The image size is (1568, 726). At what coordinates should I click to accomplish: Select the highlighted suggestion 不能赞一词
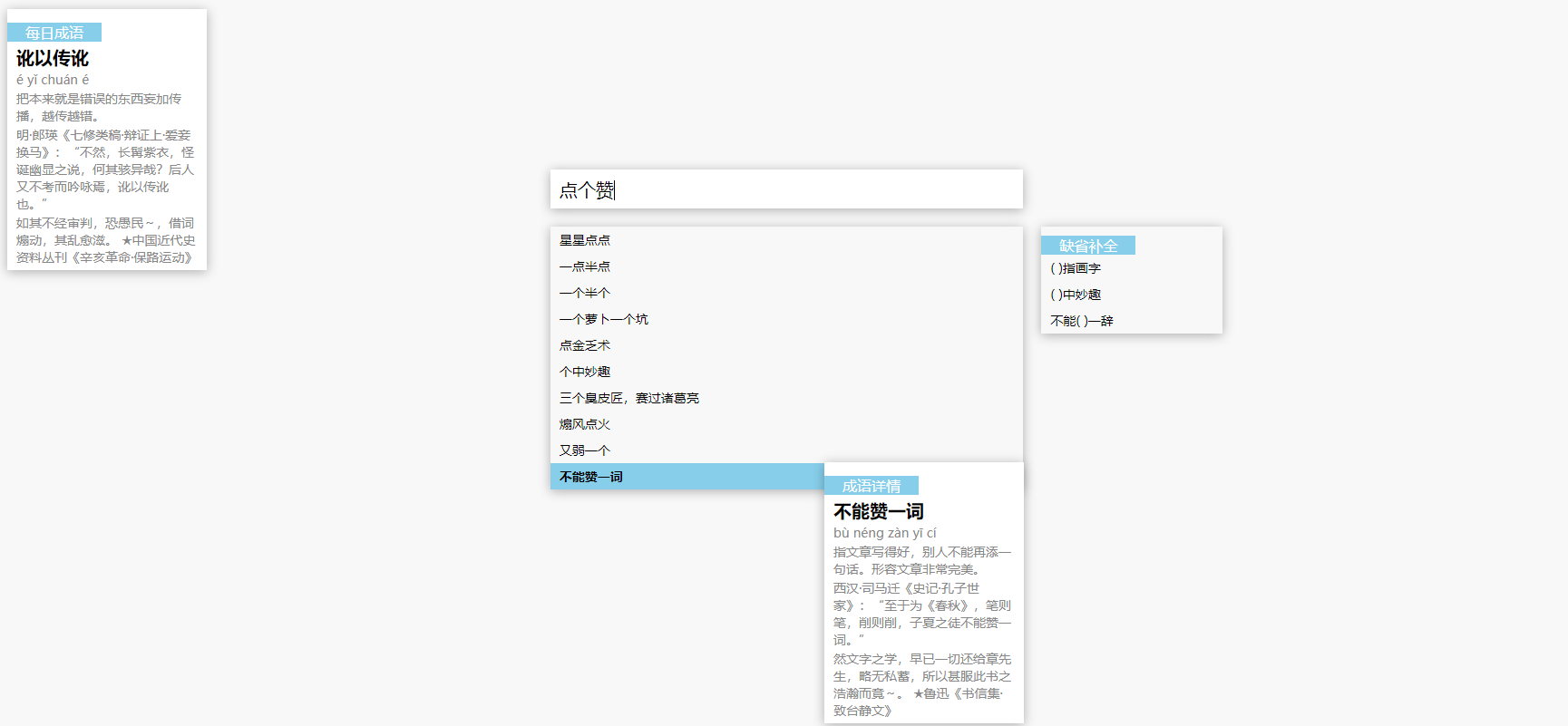click(x=687, y=477)
